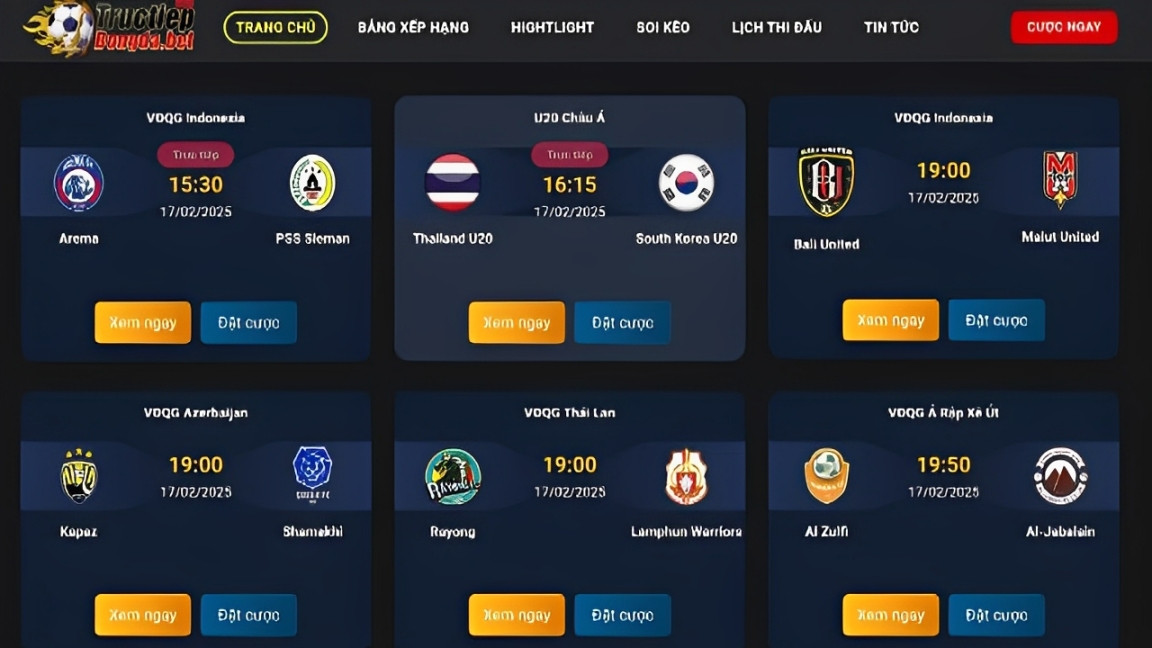Click the Tructiep Bongda site logo
Screen dimensions: 1152x648
pos(110,28)
